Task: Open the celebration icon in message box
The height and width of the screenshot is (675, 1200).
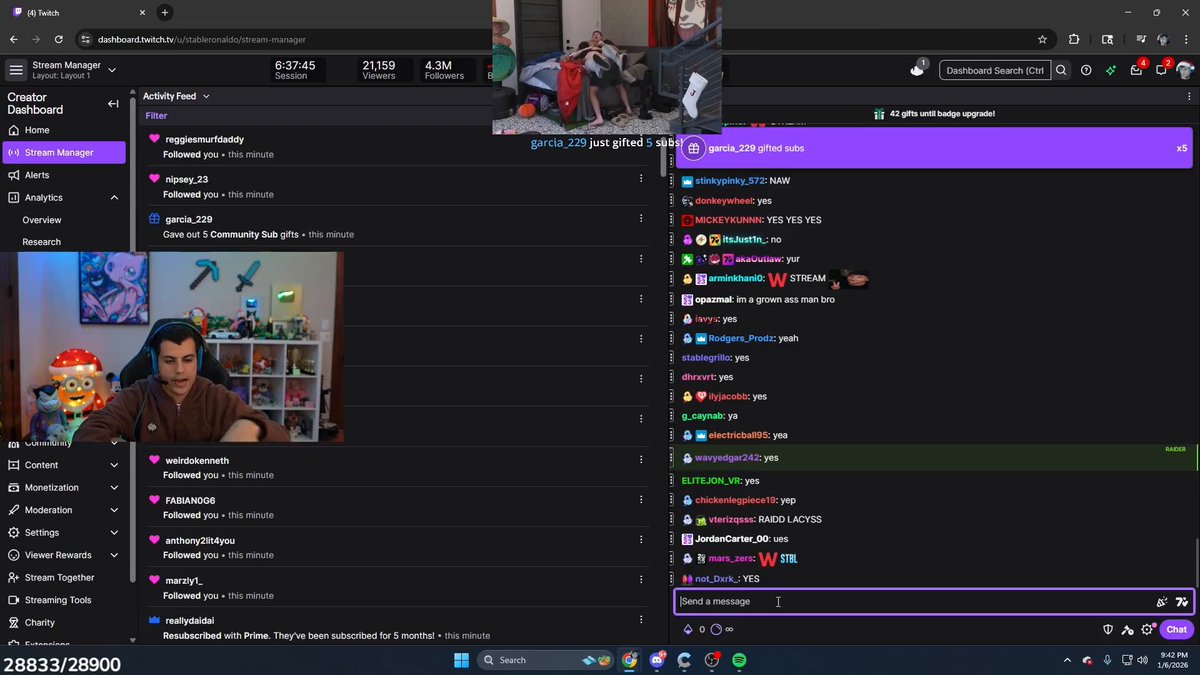Action: [1162, 602]
